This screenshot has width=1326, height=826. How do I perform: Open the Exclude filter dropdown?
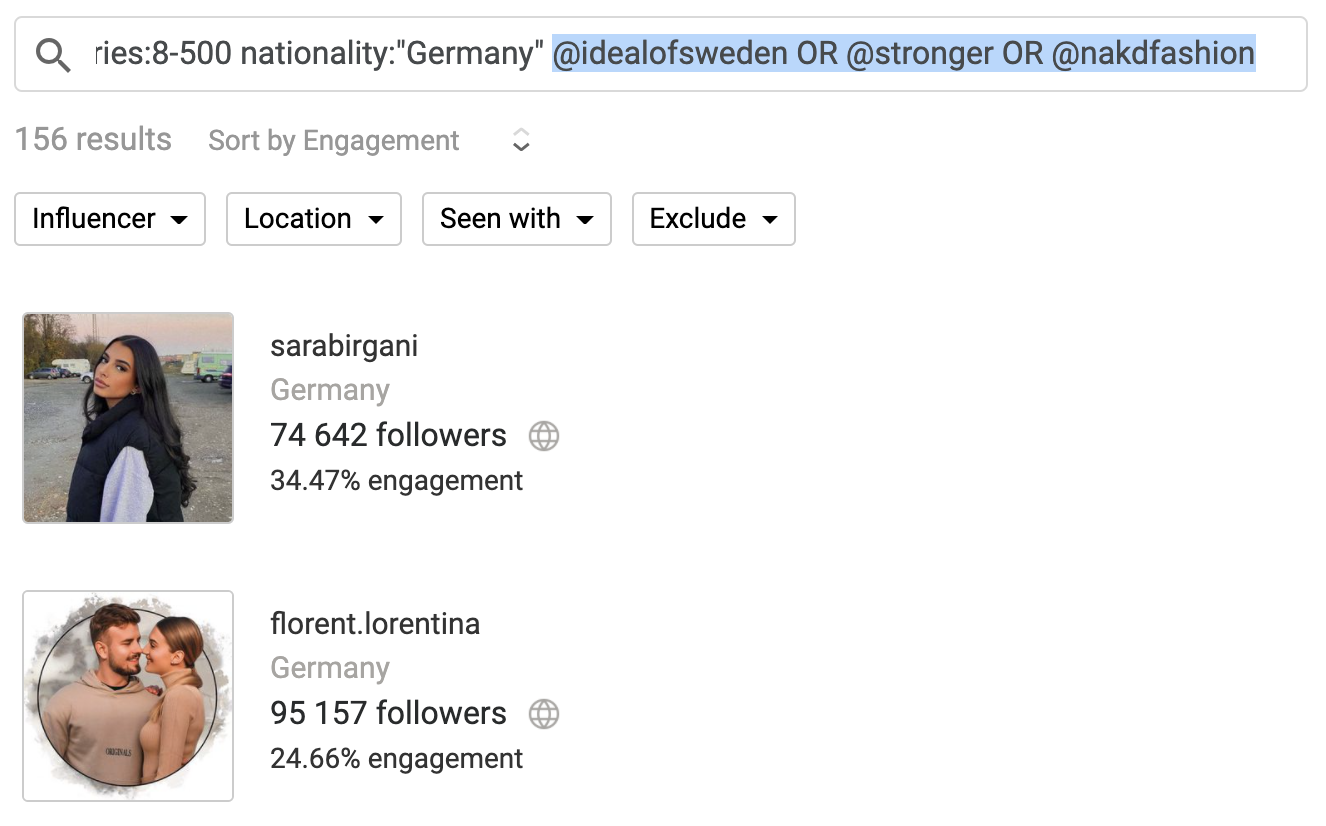(714, 219)
